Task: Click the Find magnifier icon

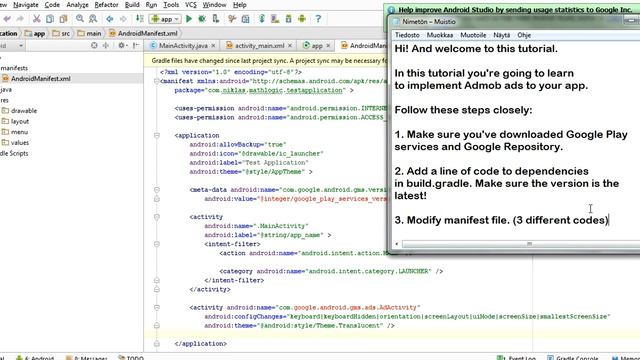Action: (x=80, y=19)
